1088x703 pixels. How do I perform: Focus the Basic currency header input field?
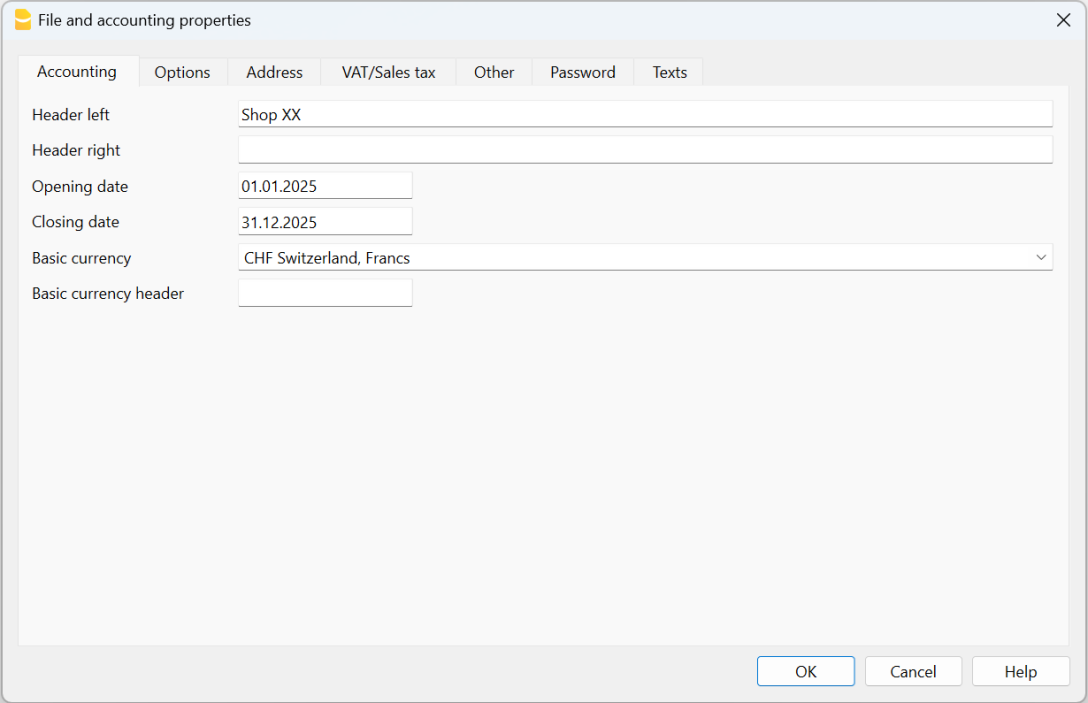(x=325, y=293)
